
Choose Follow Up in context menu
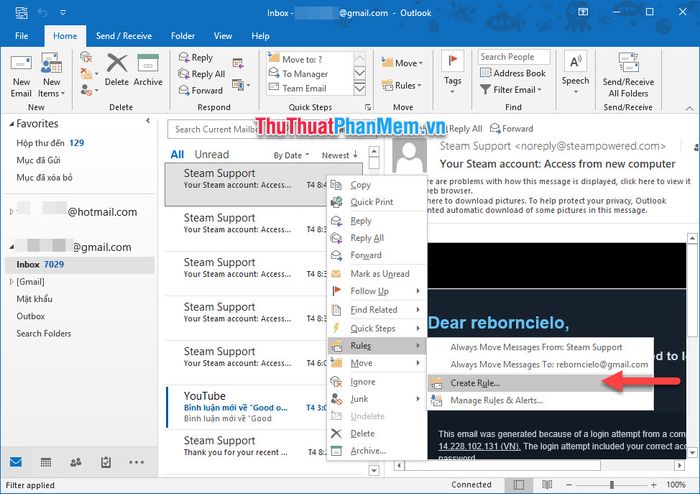tap(377, 291)
